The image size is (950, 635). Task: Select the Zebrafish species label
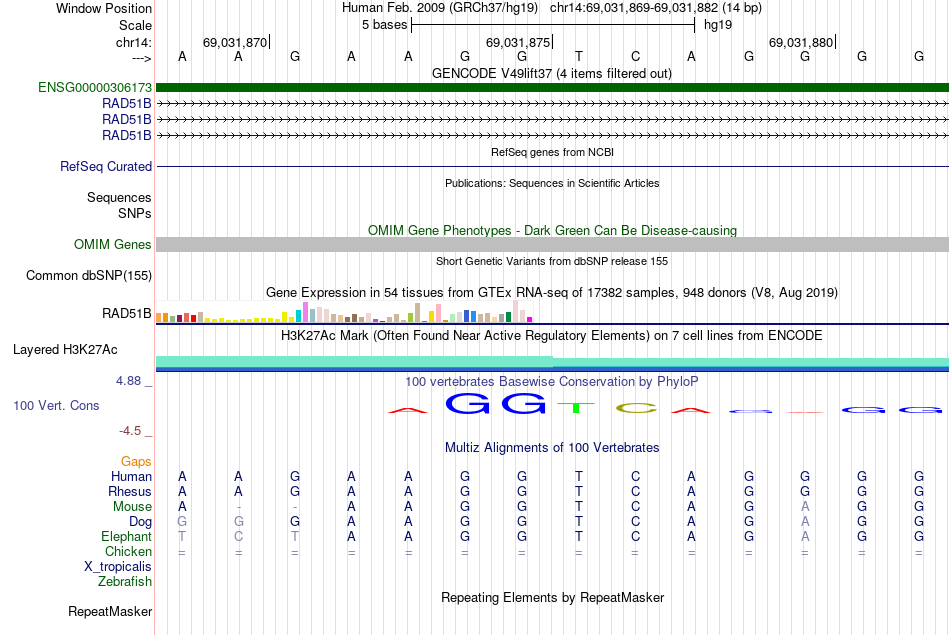tap(125, 581)
